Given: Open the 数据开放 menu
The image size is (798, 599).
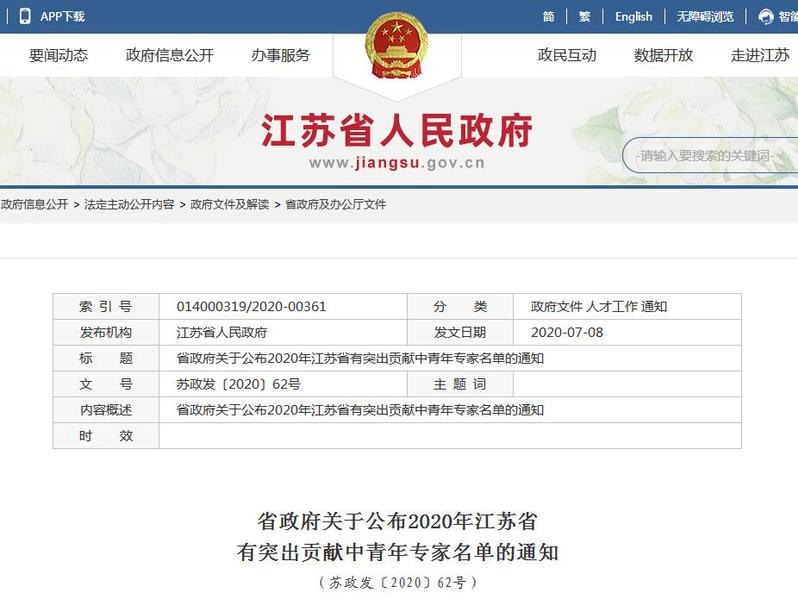Looking at the screenshot, I should 663,55.
